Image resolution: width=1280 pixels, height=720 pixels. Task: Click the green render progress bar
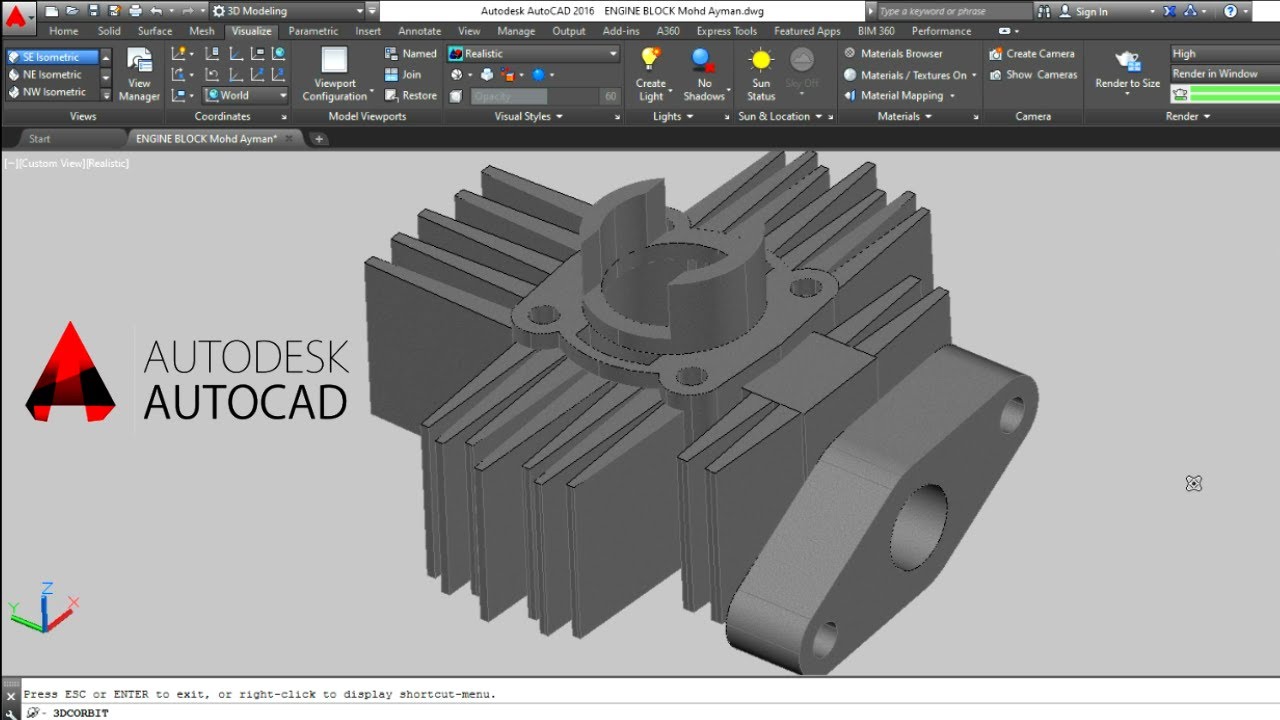[1233, 94]
